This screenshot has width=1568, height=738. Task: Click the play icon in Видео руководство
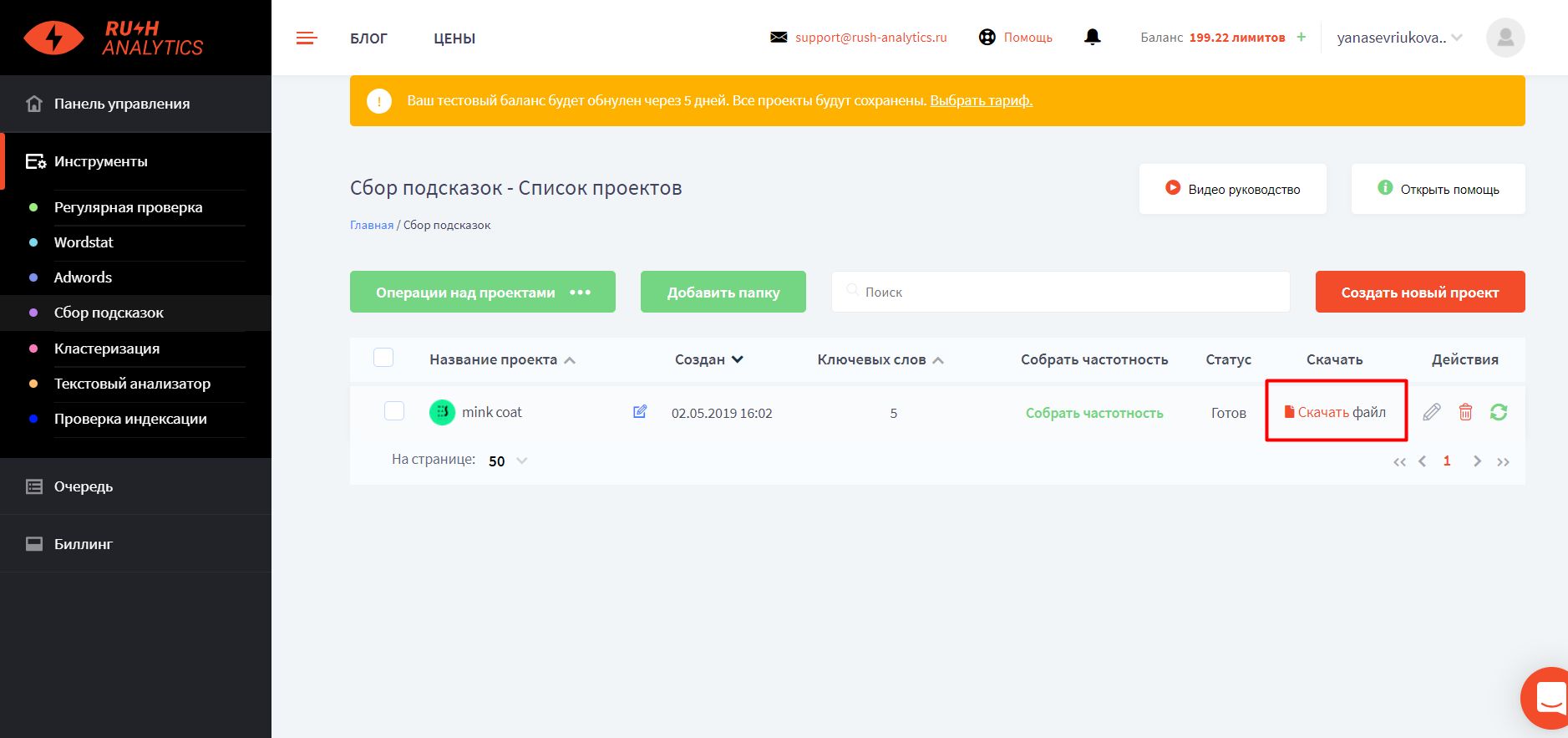[1173, 188]
